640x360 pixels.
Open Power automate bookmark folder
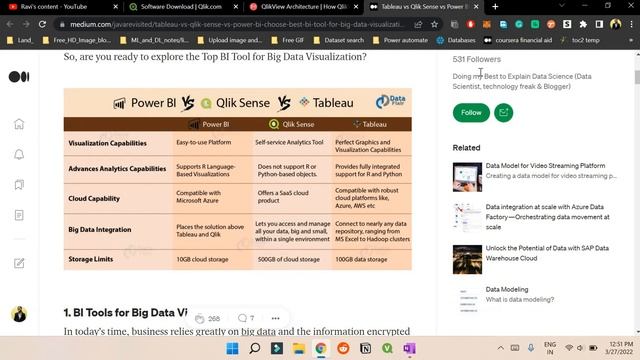point(400,40)
